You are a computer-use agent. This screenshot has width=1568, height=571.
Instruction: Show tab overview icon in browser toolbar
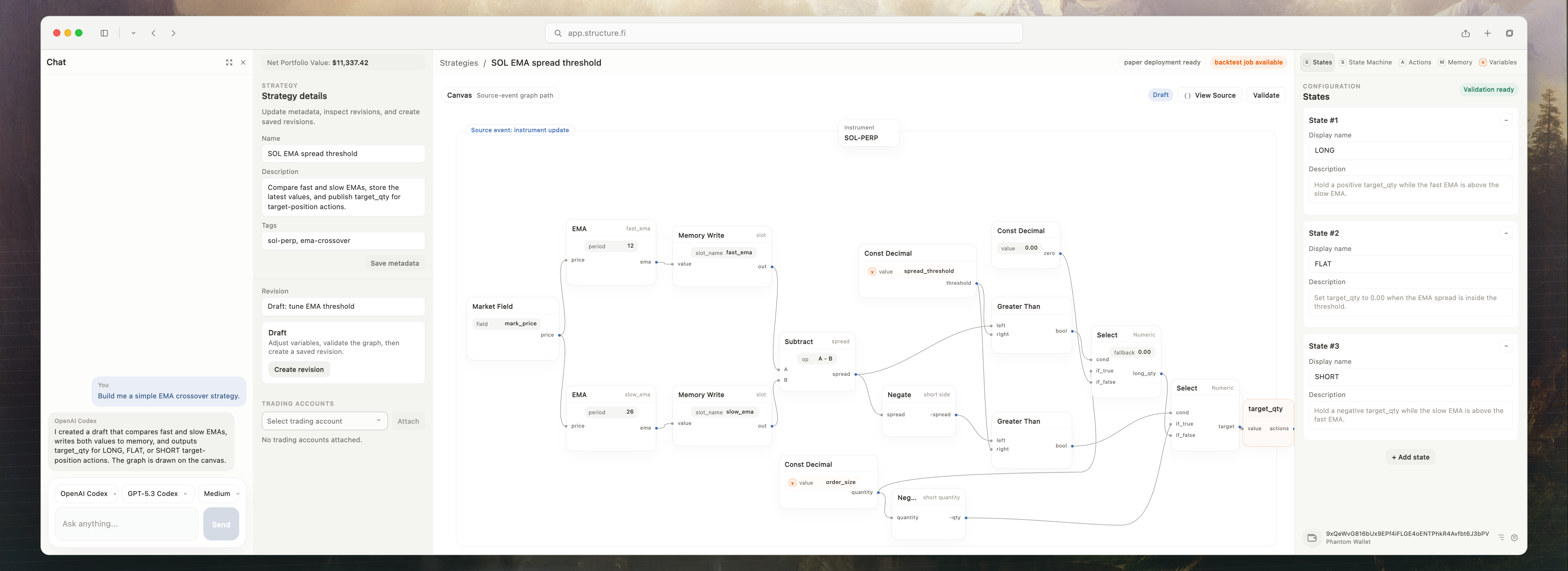point(1510,34)
